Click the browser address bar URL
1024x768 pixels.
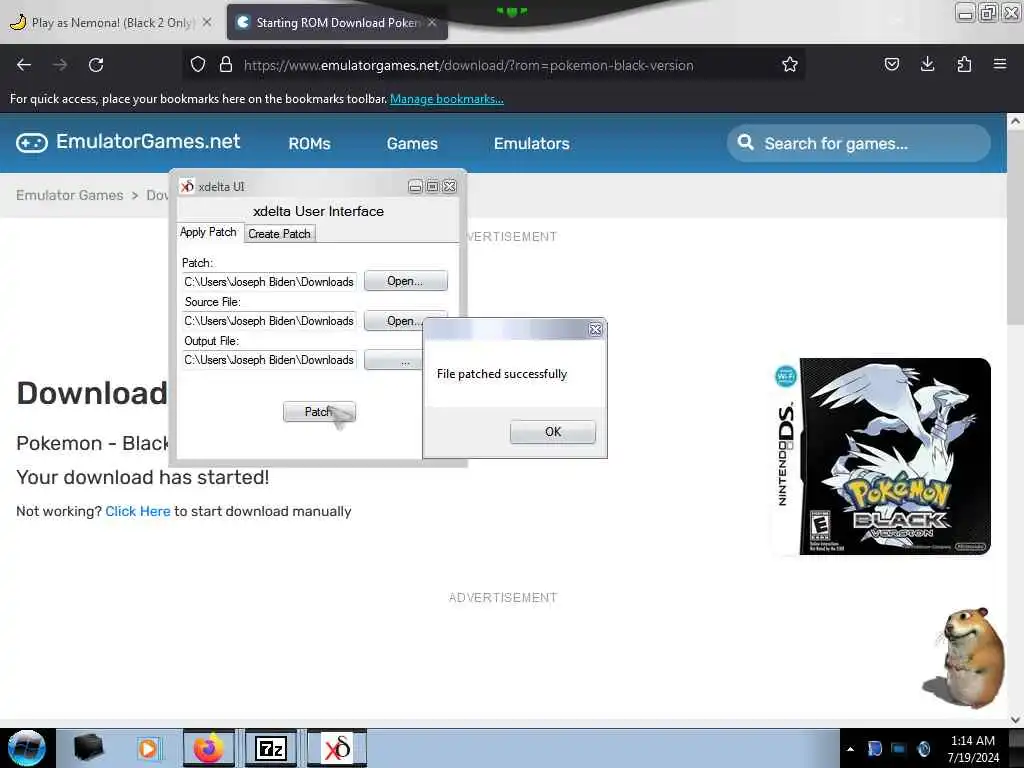(468, 65)
